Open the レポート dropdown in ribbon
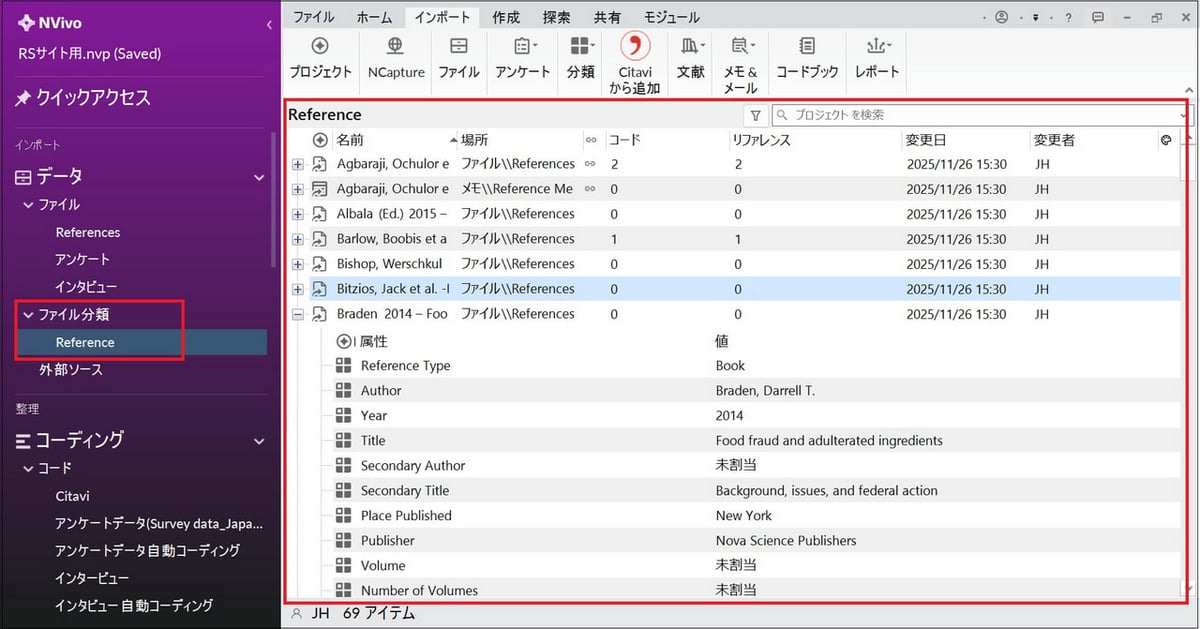This screenshot has width=1200, height=629. (877, 47)
